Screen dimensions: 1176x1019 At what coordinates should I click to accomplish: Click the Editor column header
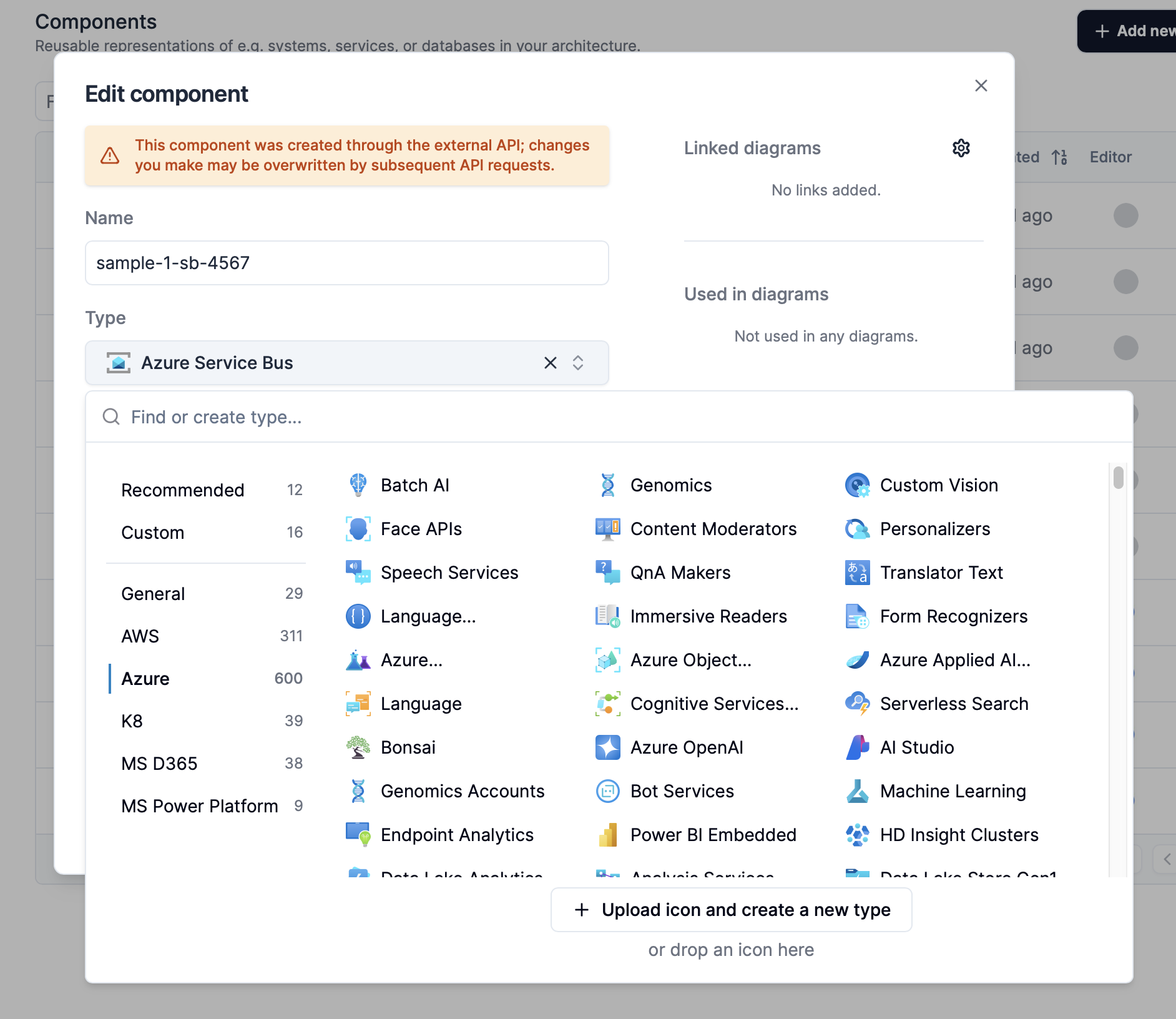coord(1110,157)
